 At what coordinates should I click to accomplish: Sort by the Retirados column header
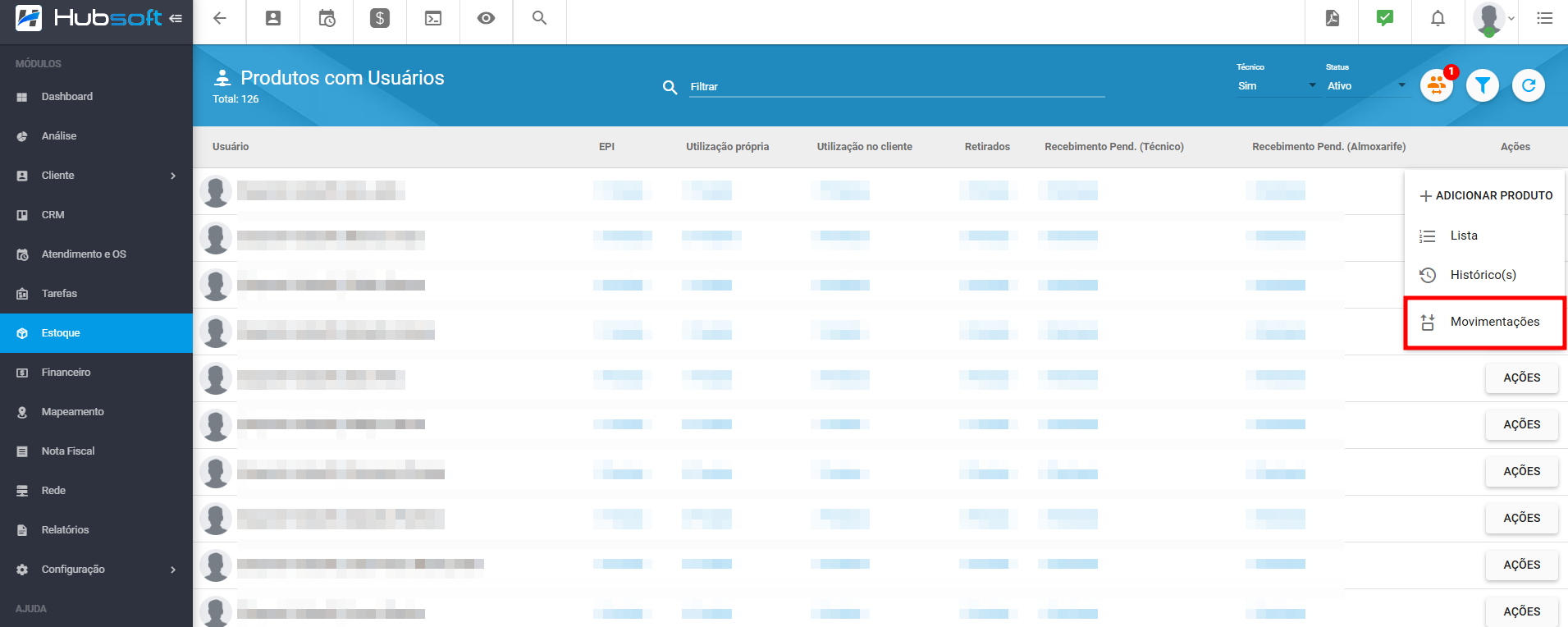click(x=987, y=147)
